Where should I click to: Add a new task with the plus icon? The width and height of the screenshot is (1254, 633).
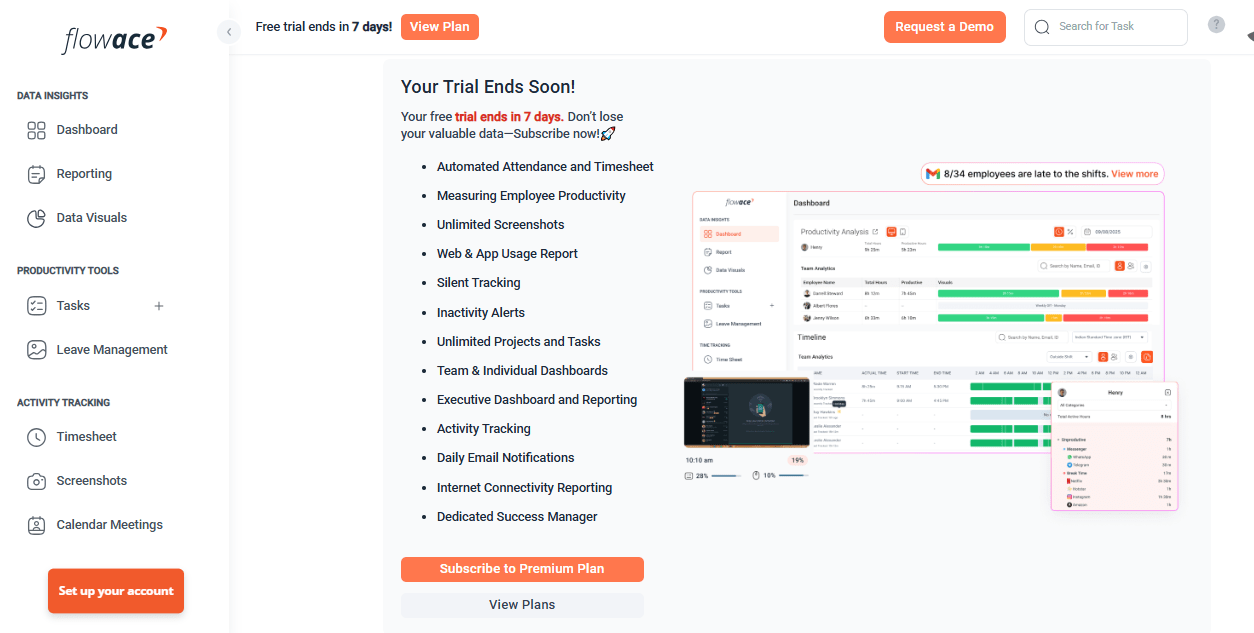click(159, 306)
